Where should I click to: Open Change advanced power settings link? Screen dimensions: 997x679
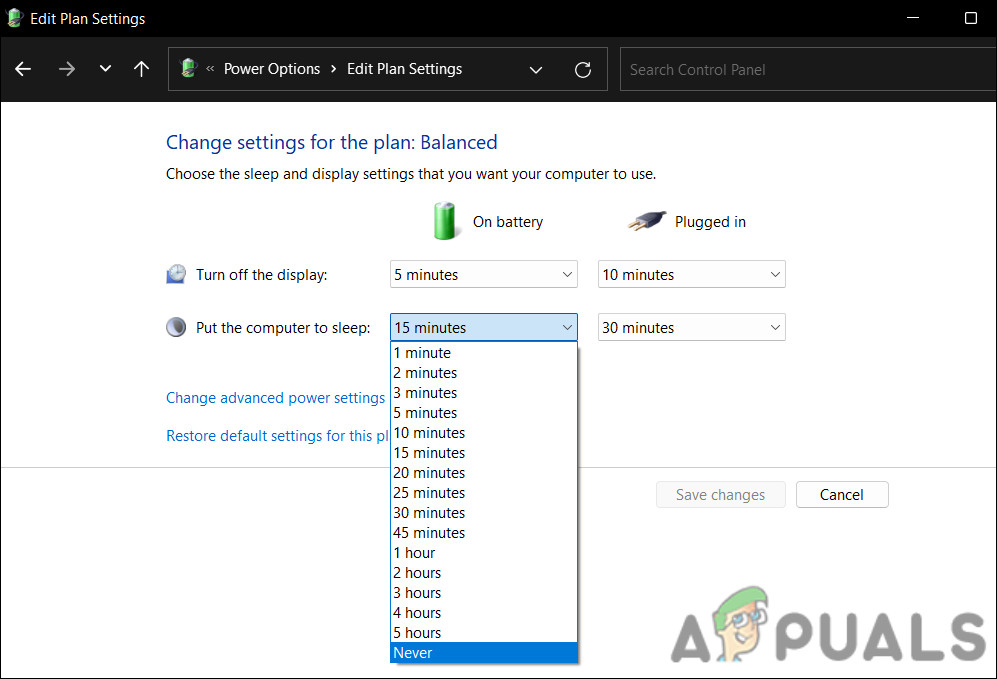coord(275,398)
